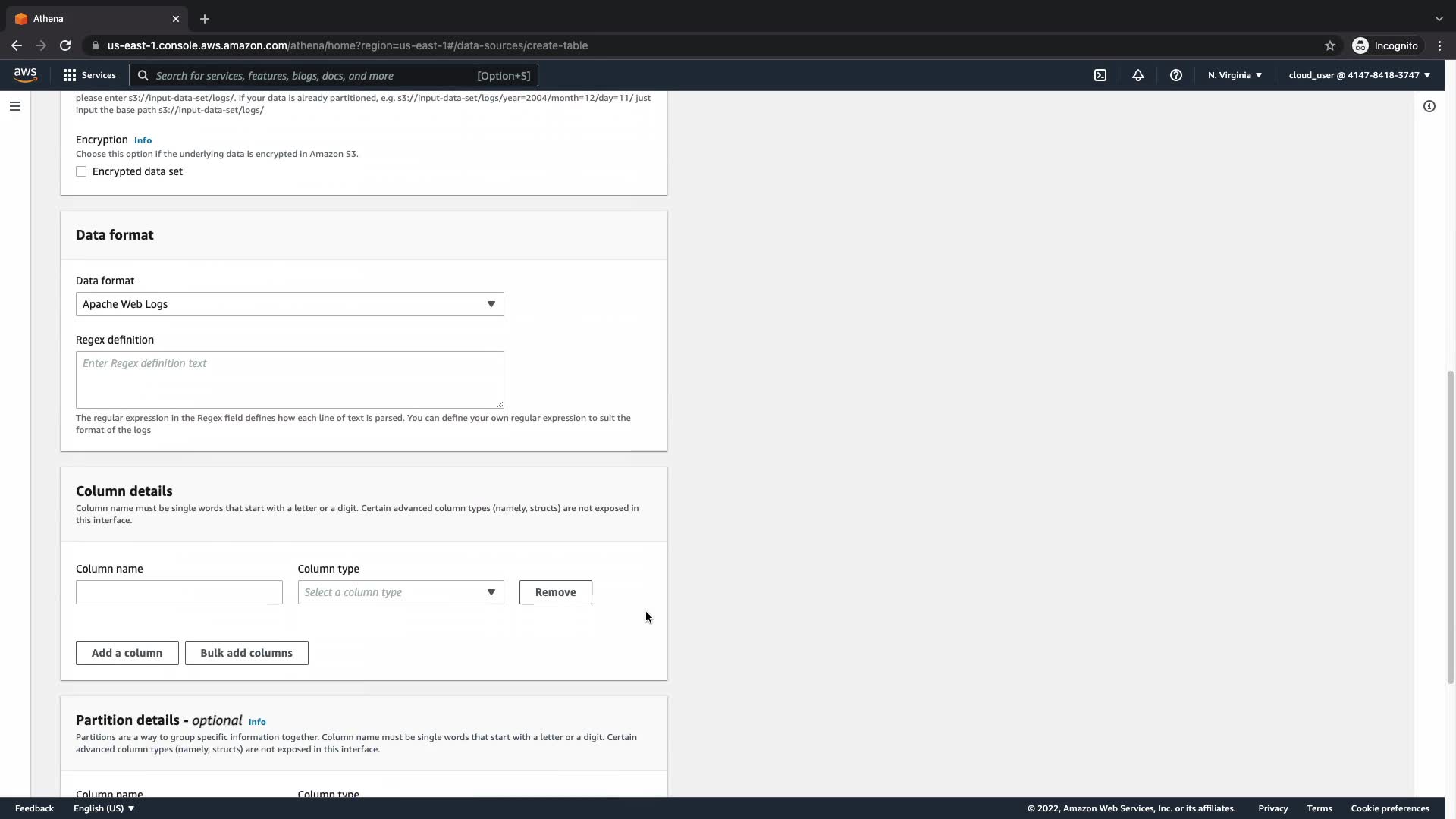
Task: Open the notifications bell
Action: click(x=1138, y=75)
